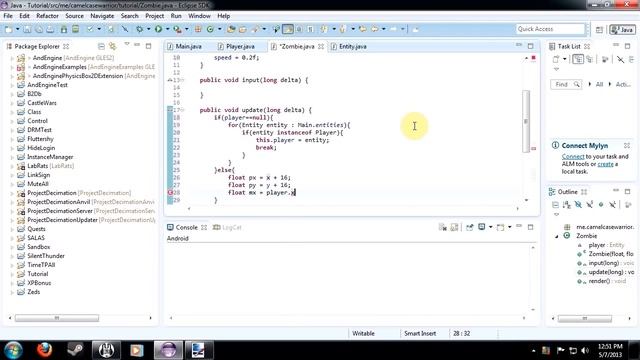Click the Java perspective button
Screen dimensions: 640x360
point(622,29)
